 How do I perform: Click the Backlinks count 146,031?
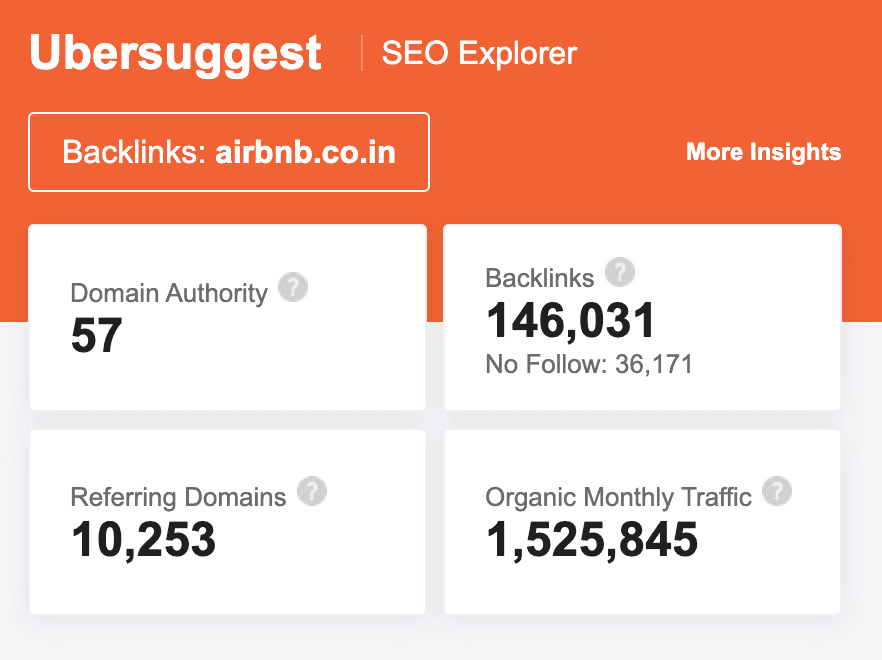[x=570, y=320]
